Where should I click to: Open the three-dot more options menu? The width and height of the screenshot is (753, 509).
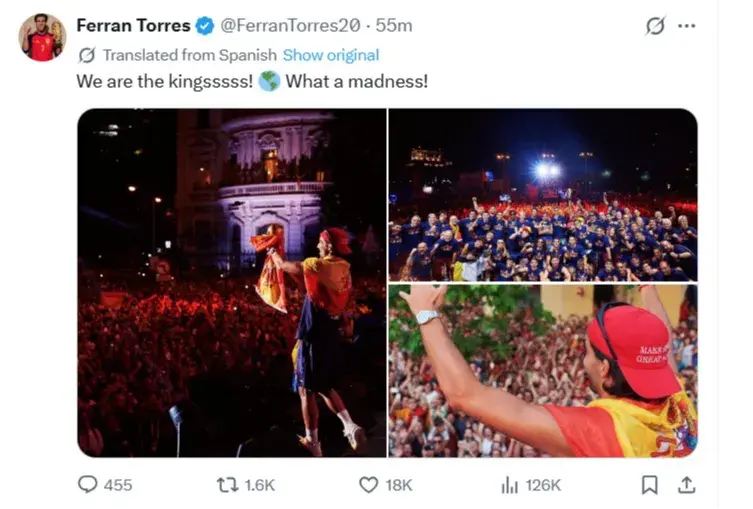[x=687, y=26]
